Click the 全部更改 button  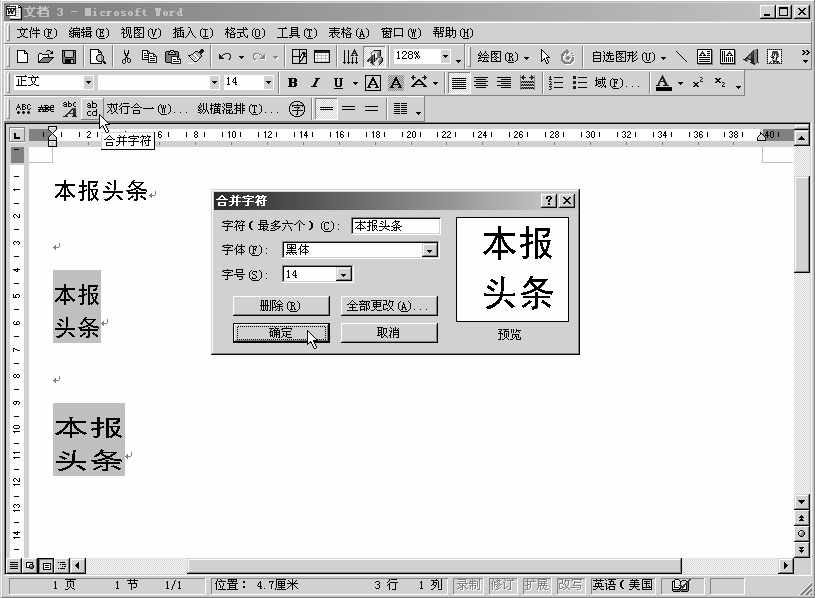(390, 305)
